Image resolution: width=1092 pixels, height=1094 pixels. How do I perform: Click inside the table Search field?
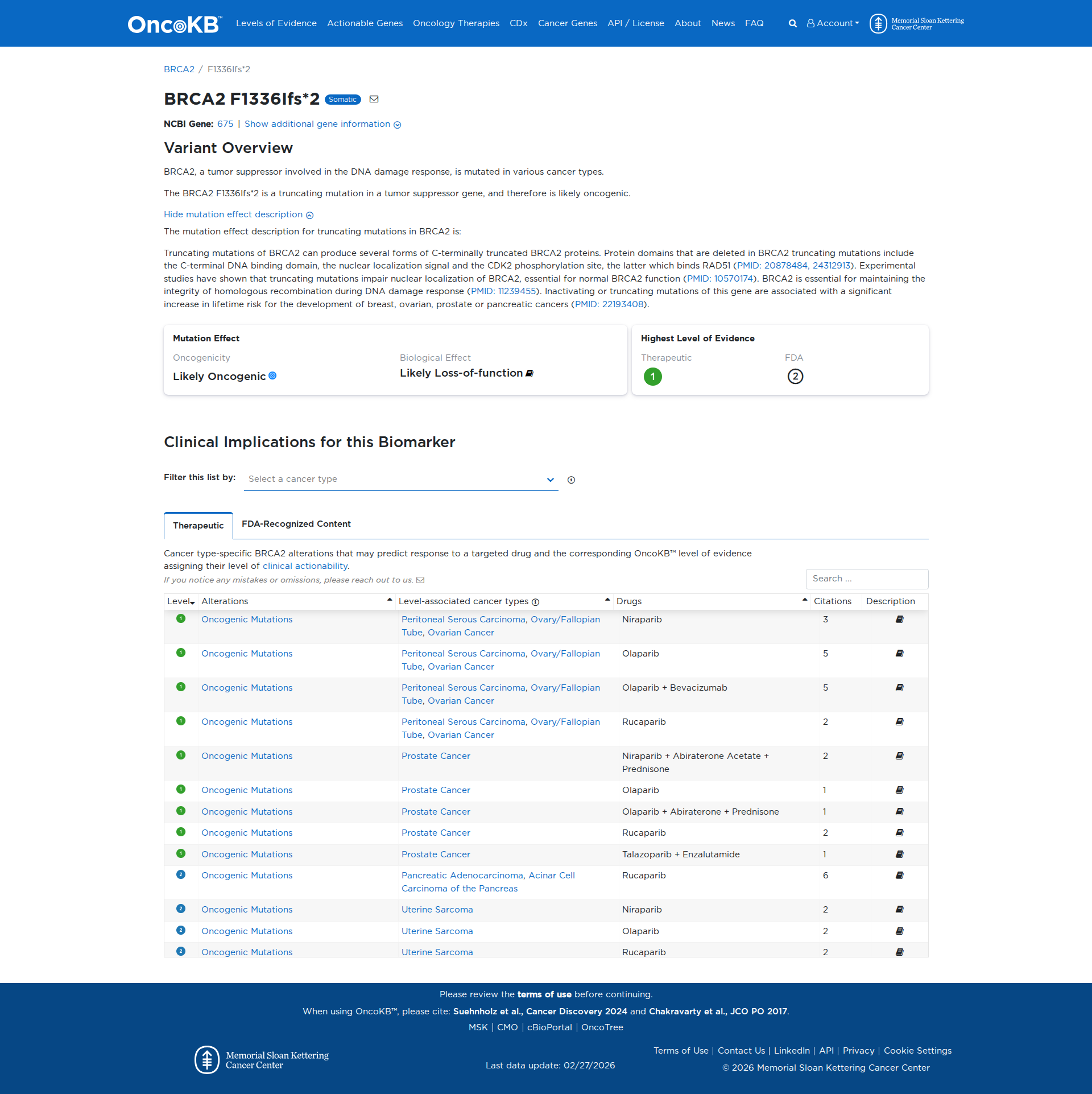click(x=866, y=579)
